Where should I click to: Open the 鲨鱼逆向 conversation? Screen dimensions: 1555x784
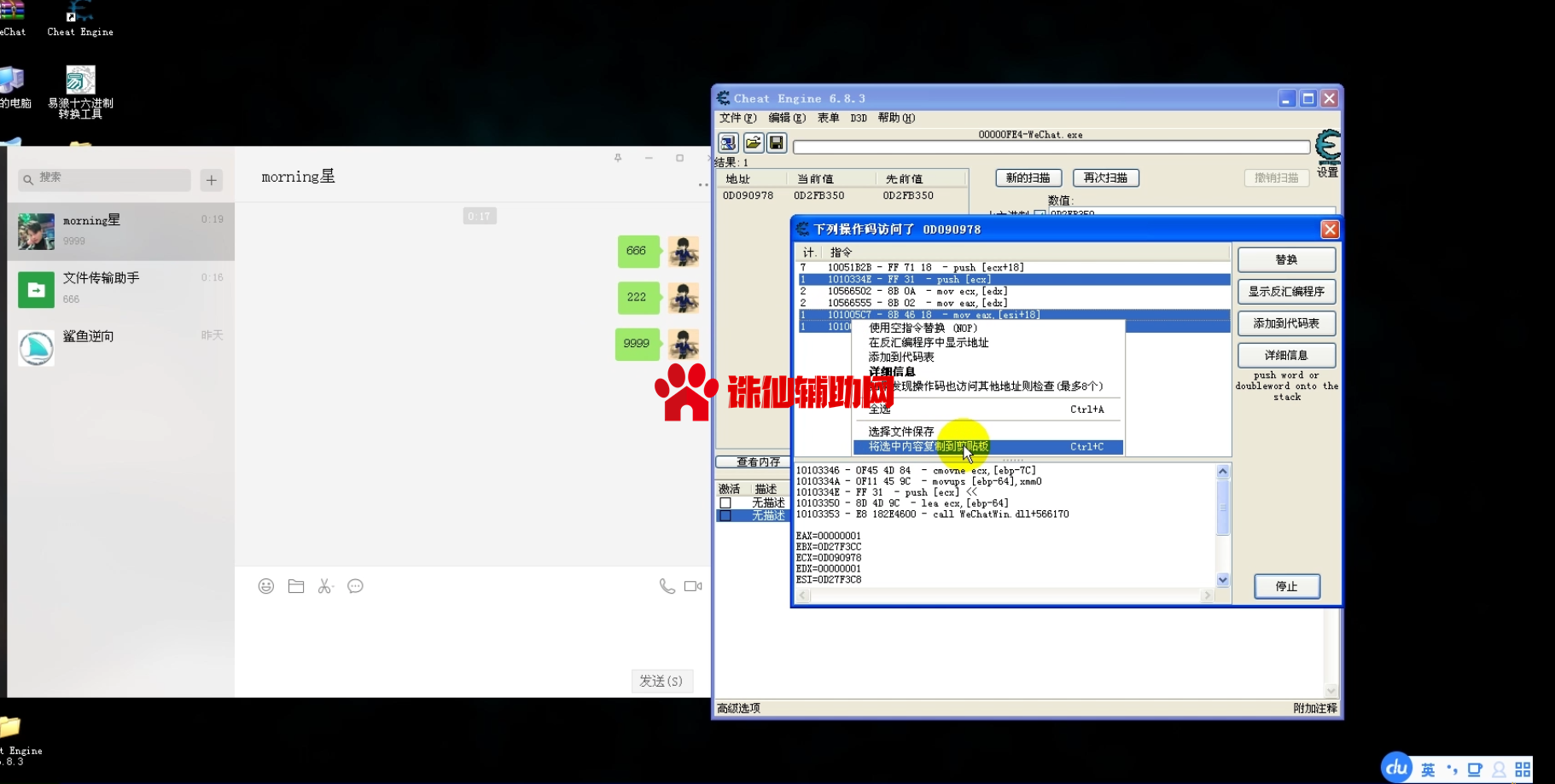coord(120,347)
